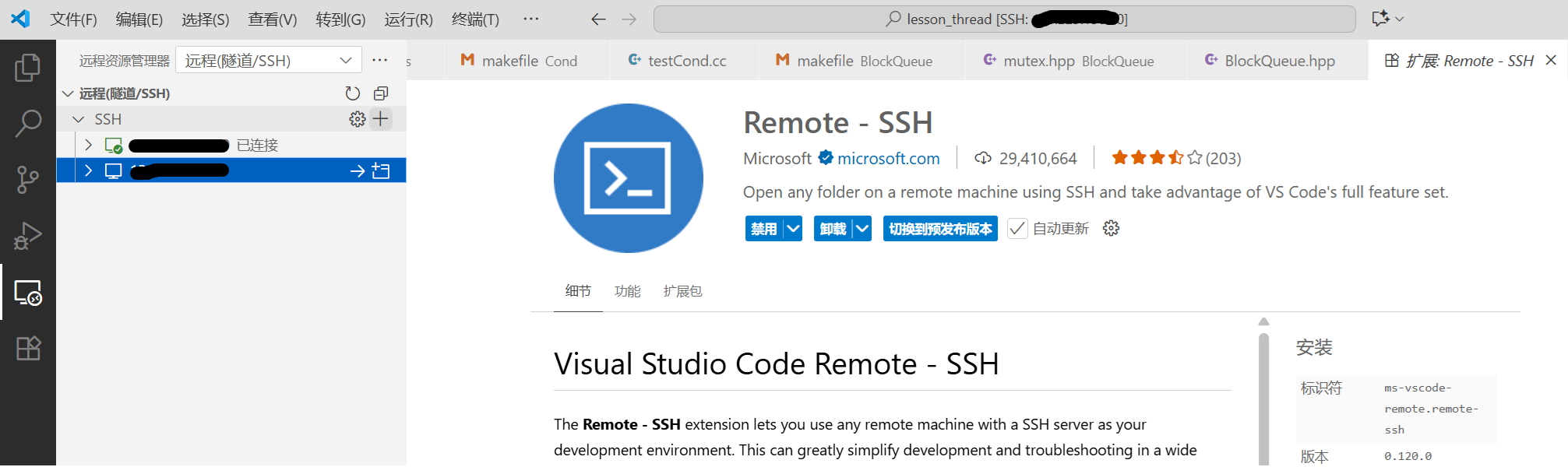Click the scrollbar up arrow in readme

[1263, 321]
